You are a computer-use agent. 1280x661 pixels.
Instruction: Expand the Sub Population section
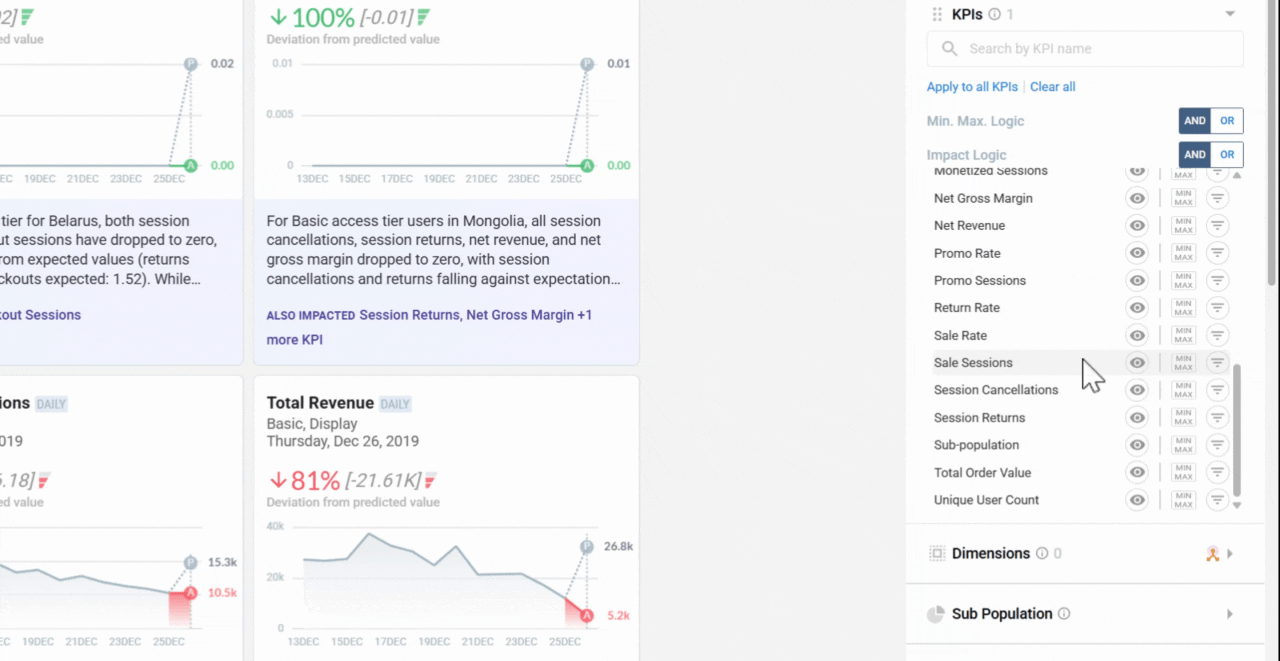(1230, 614)
